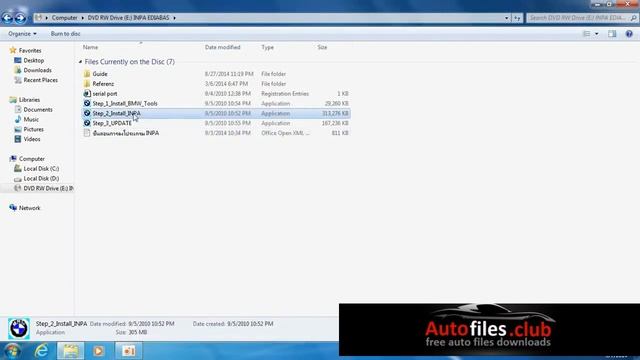Select the Step_3_UPDATE application icon
Image resolution: width=640 pixels, height=360 pixels.
87,123
